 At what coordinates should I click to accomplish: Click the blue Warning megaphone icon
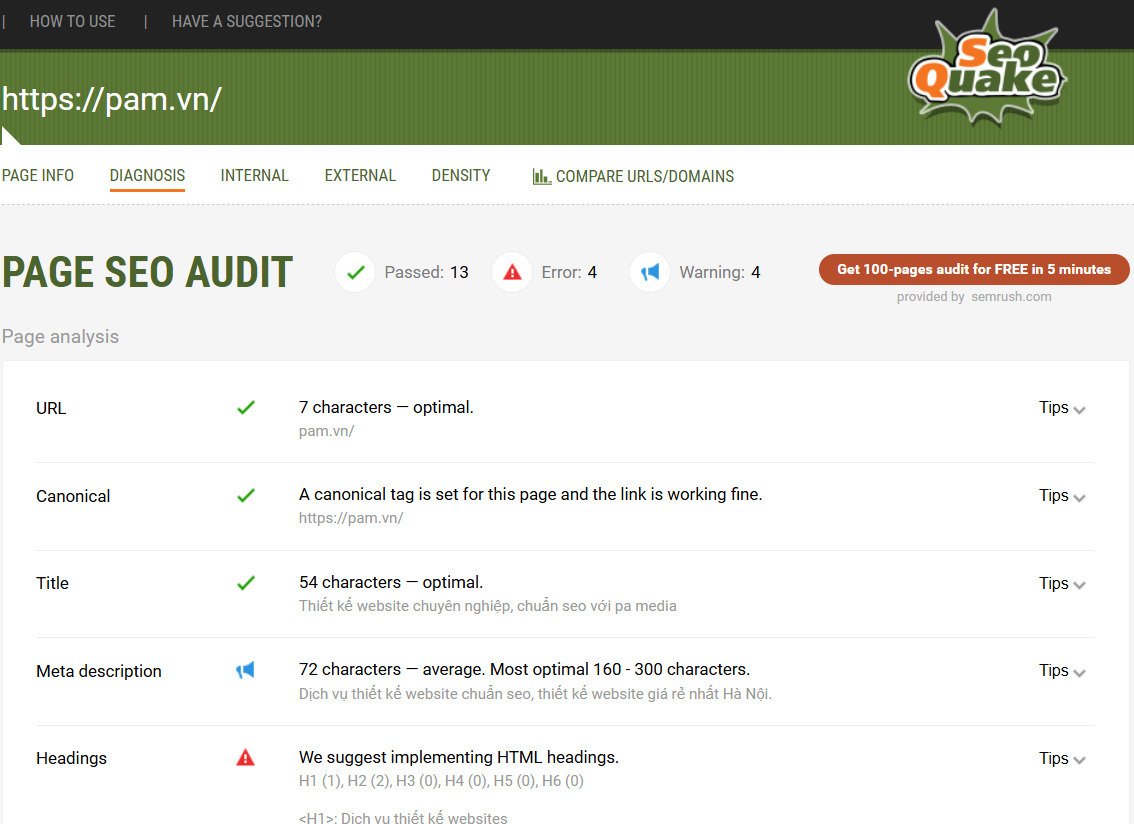650,272
